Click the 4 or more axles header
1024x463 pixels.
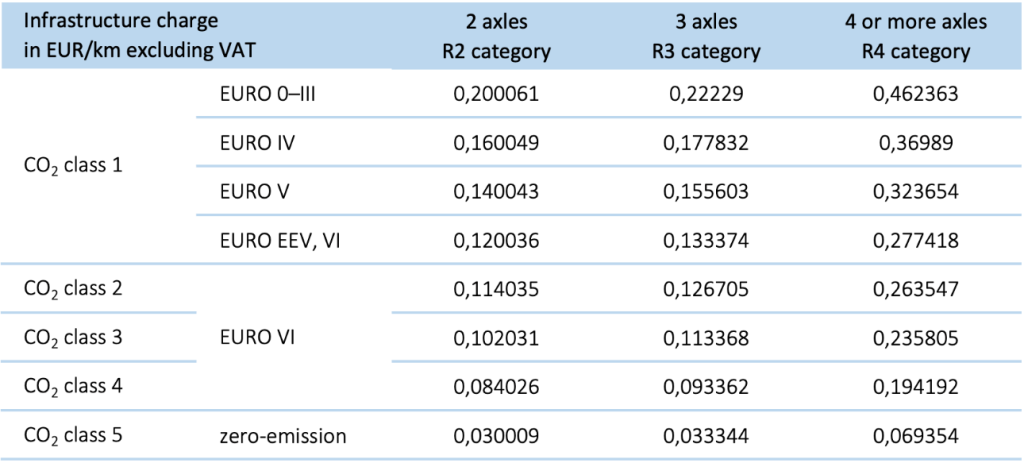click(x=915, y=36)
